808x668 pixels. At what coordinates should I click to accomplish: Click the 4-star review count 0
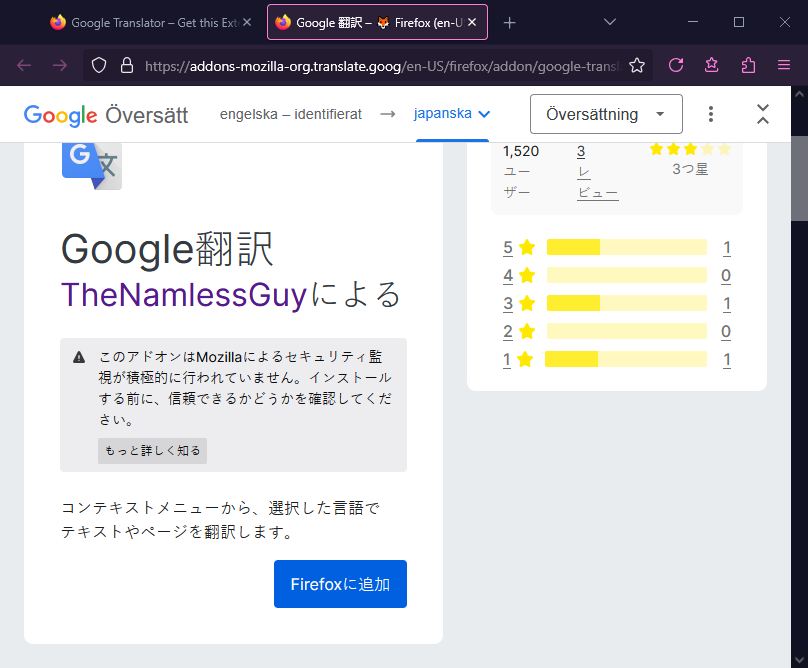(726, 276)
